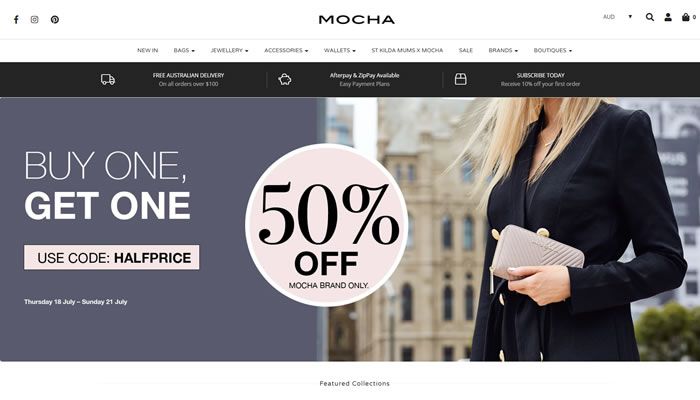This screenshot has width=700, height=400.
Task: Click the piggy bank payment icon
Action: pos(284,79)
